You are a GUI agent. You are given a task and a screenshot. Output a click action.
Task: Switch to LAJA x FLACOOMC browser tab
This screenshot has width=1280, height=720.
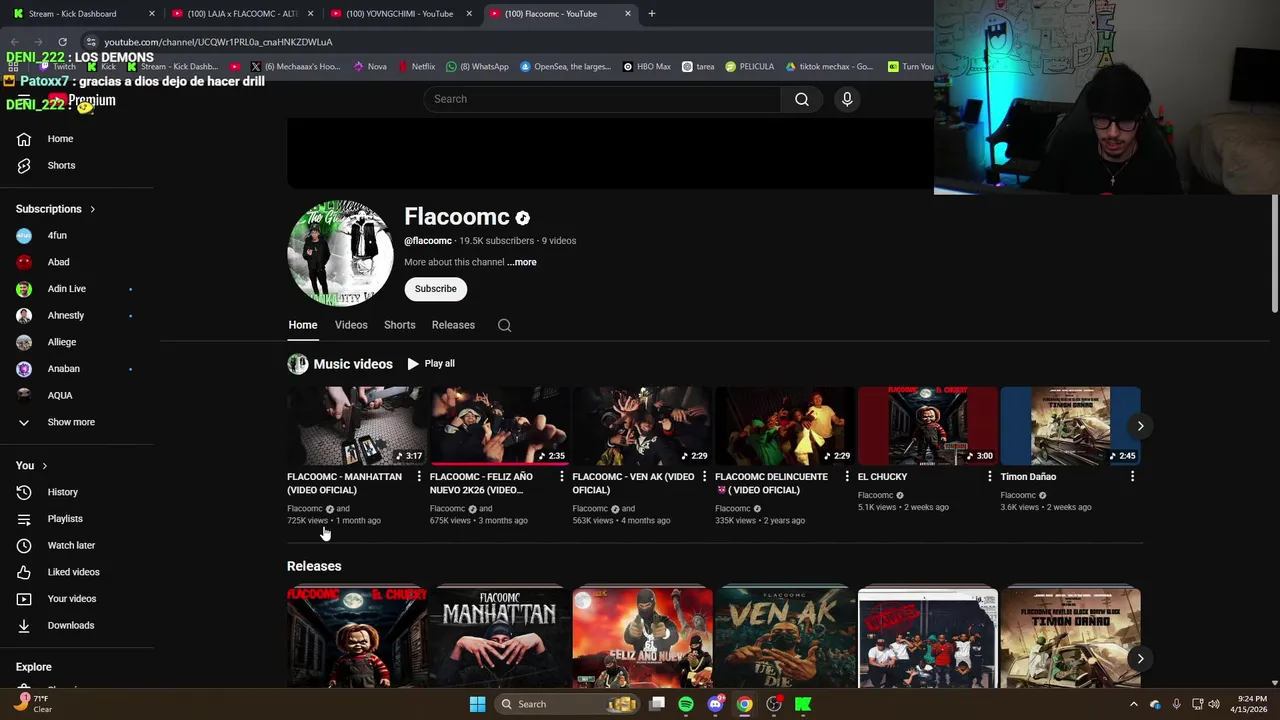point(244,14)
